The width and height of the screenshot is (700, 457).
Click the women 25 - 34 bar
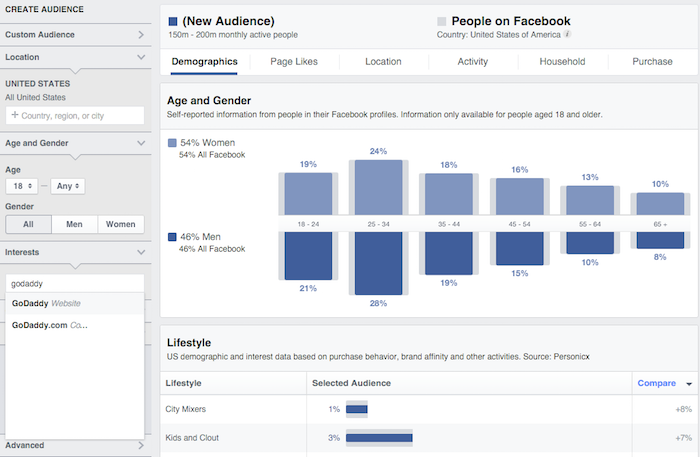click(x=378, y=187)
